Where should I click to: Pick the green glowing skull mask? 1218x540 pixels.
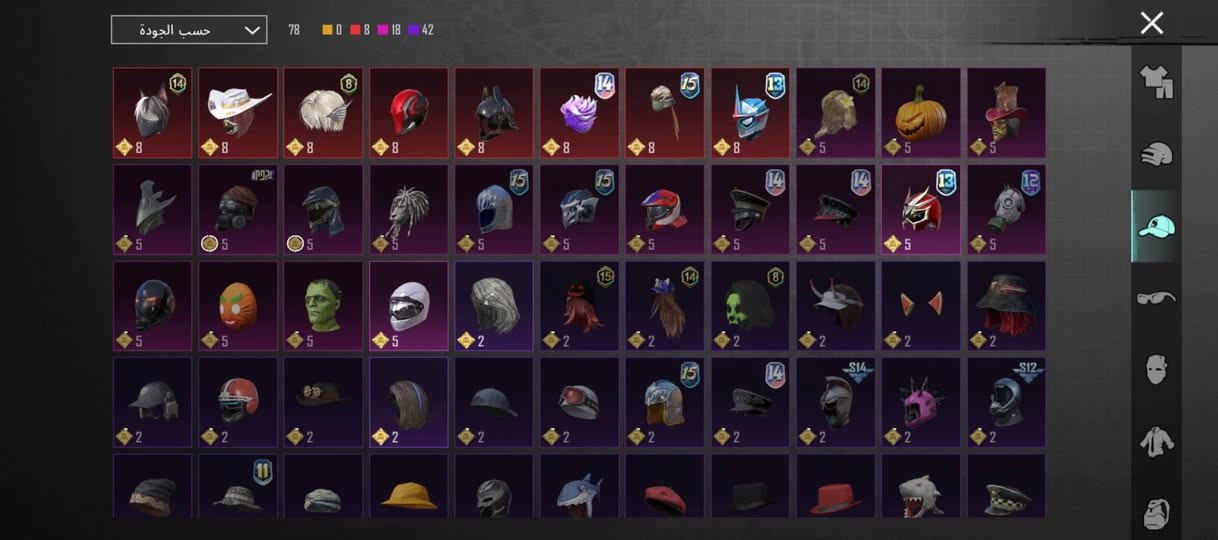tap(750, 306)
